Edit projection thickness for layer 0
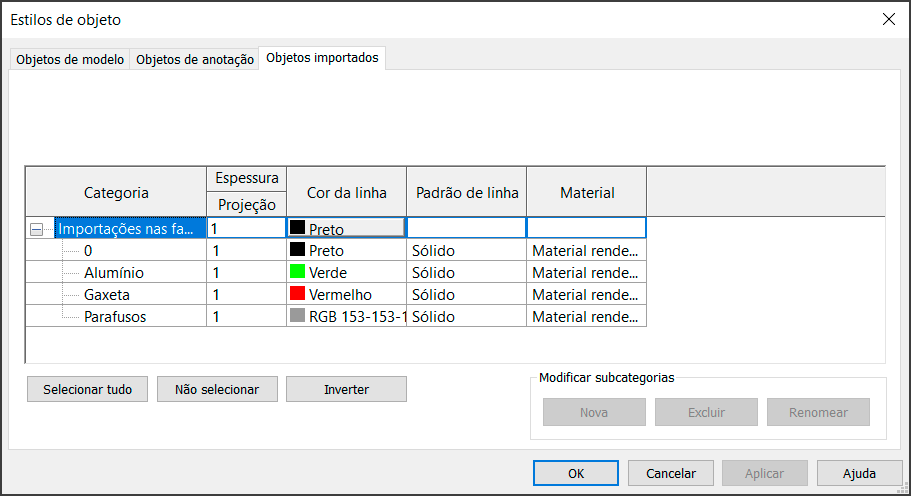911x496 pixels. 246,251
